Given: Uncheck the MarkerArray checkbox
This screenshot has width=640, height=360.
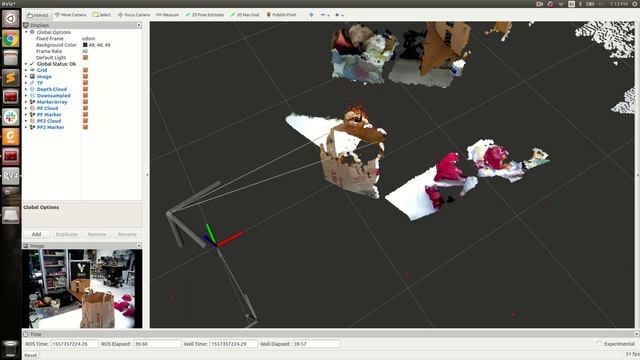Looking at the screenshot, I should click(85, 102).
